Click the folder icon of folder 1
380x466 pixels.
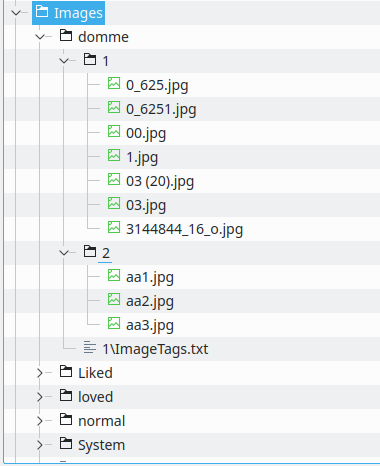click(90, 59)
